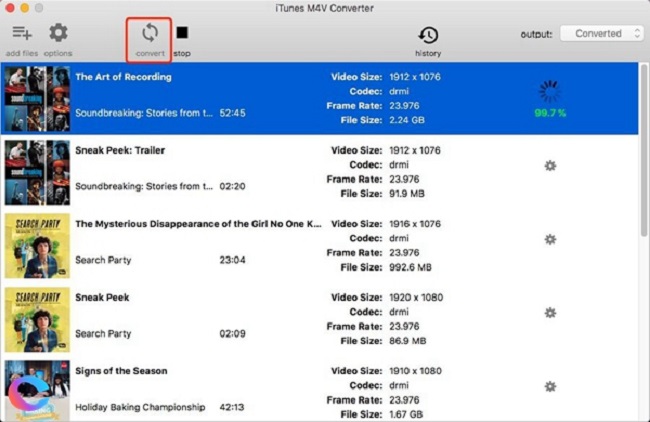Select the Signs of the Season thumbnail
Viewport: 650px width, 422px height.
click(37, 390)
